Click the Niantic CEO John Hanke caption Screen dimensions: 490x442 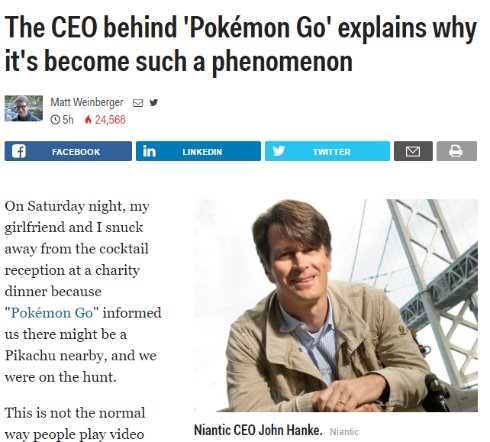click(x=258, y=430)
